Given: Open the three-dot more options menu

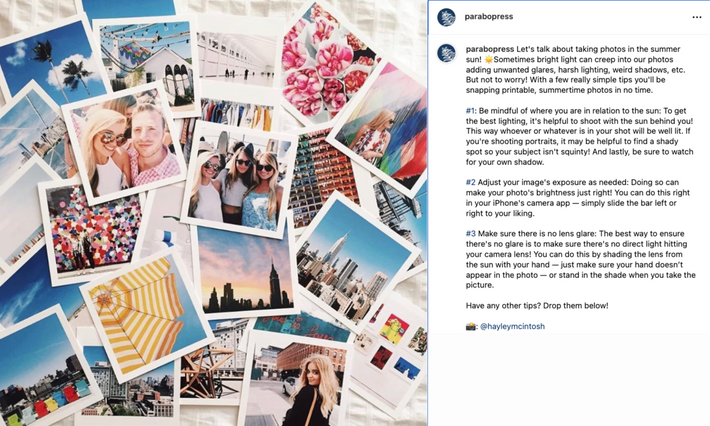Looking at the screenshot, I should (x=696, y=17).
